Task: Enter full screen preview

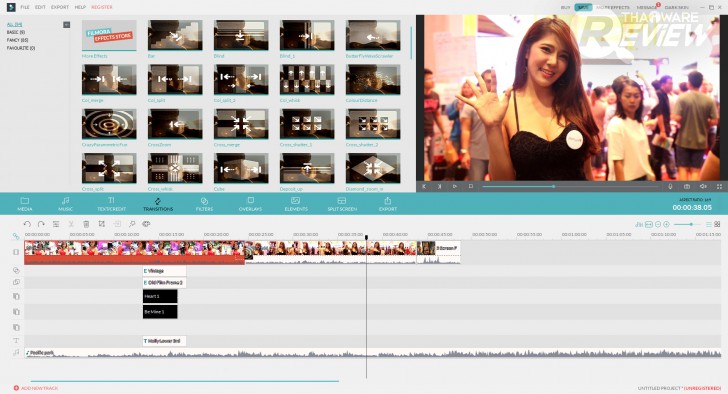Action: (719, 187)
